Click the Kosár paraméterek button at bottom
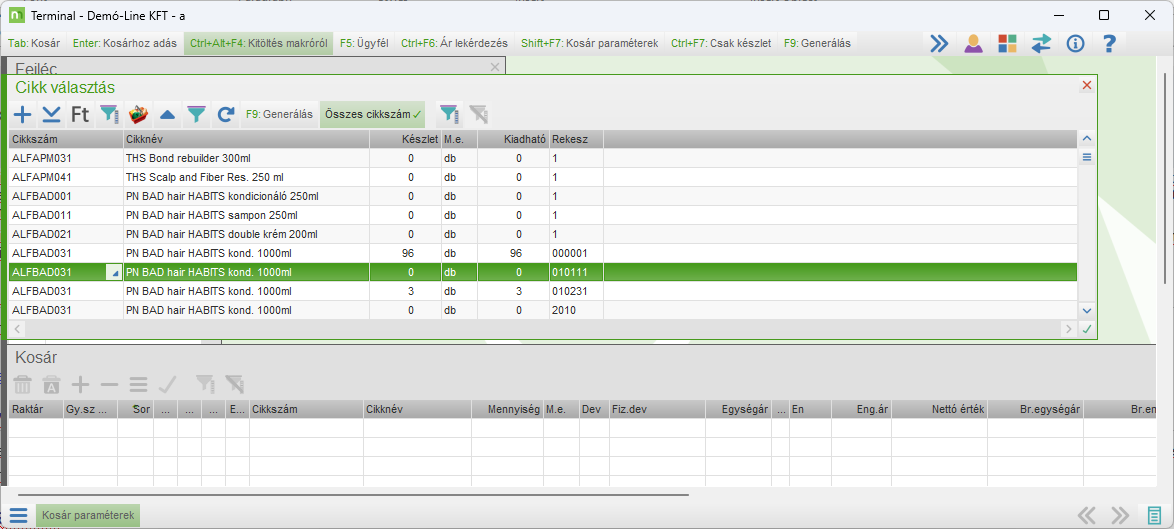Screen dimensions: 1174x529 (x=88, y=516)
